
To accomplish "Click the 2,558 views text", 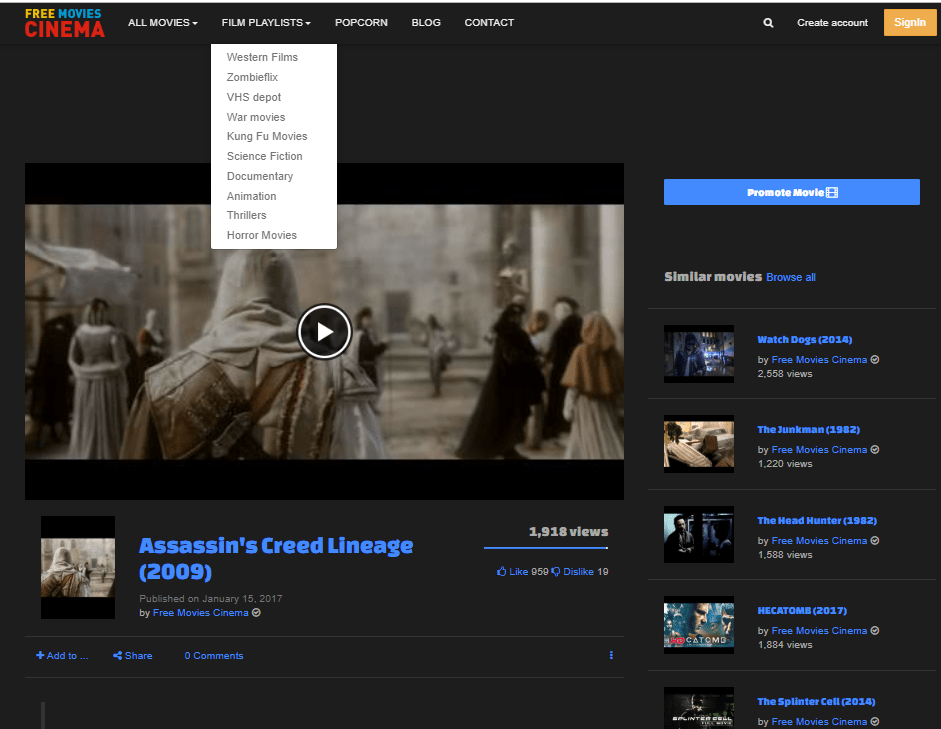I will [x=785, y=374].
